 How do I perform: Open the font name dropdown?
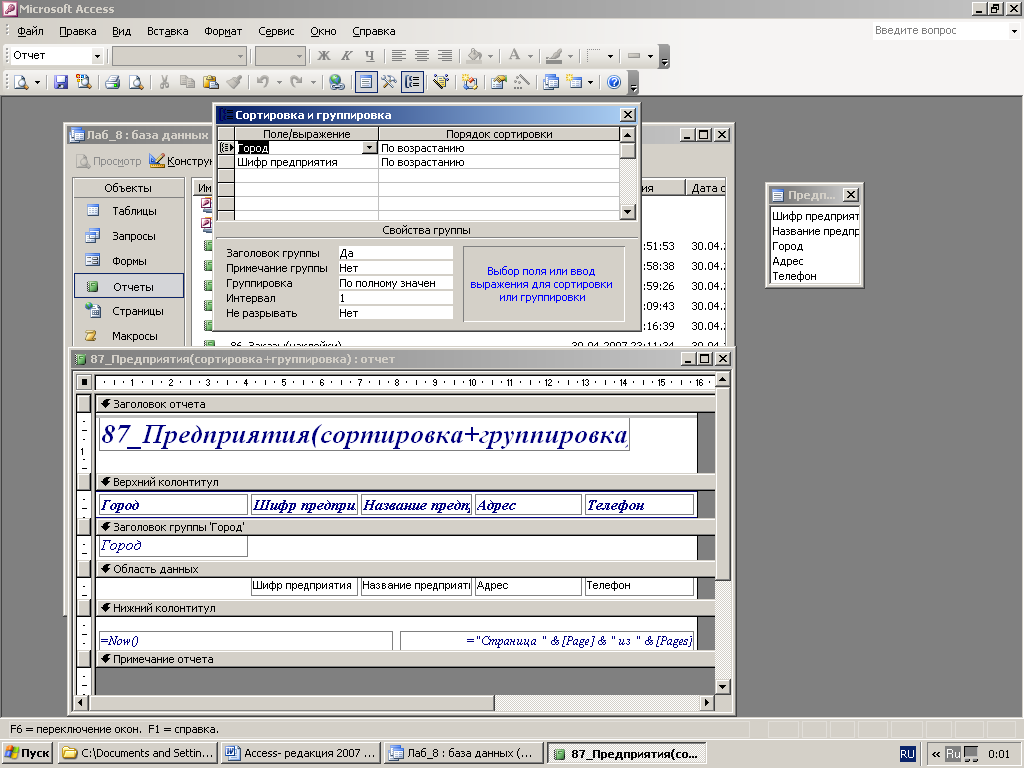[x=240, y=56]
